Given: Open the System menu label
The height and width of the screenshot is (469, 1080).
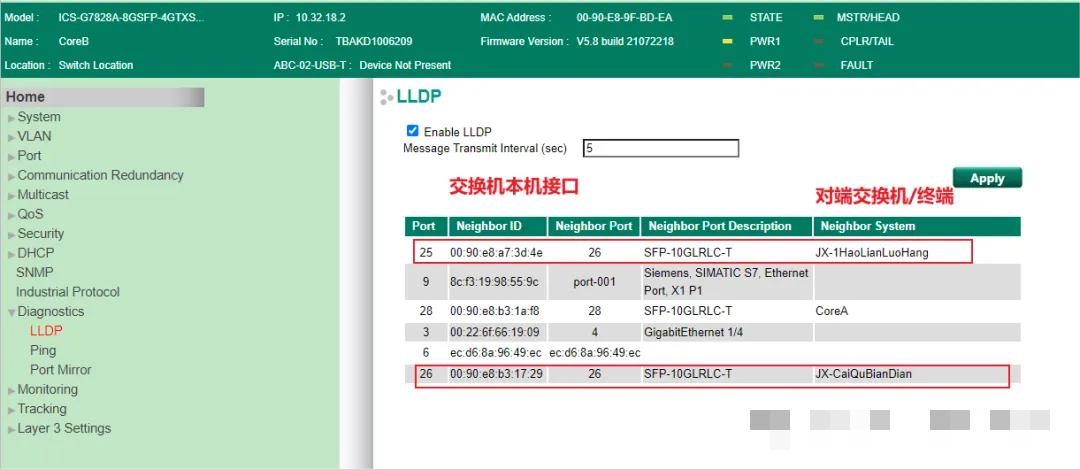Looking at the screenshot, I should 39,117.
